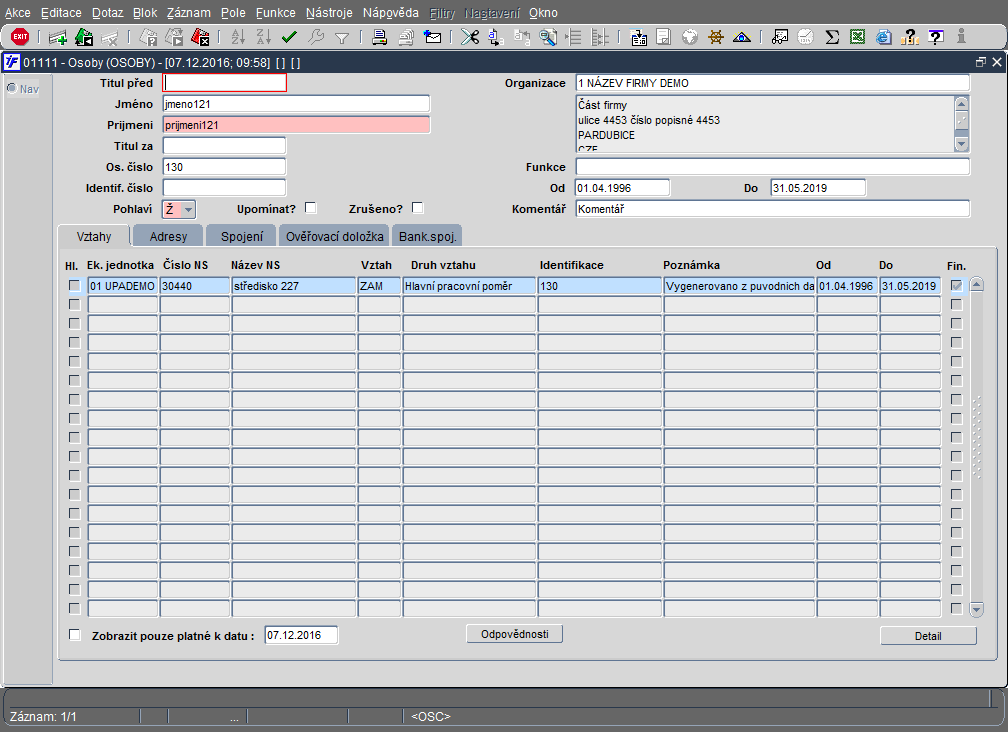
Task: Click the brown ship wheel icon
Action: coord(716,37)
